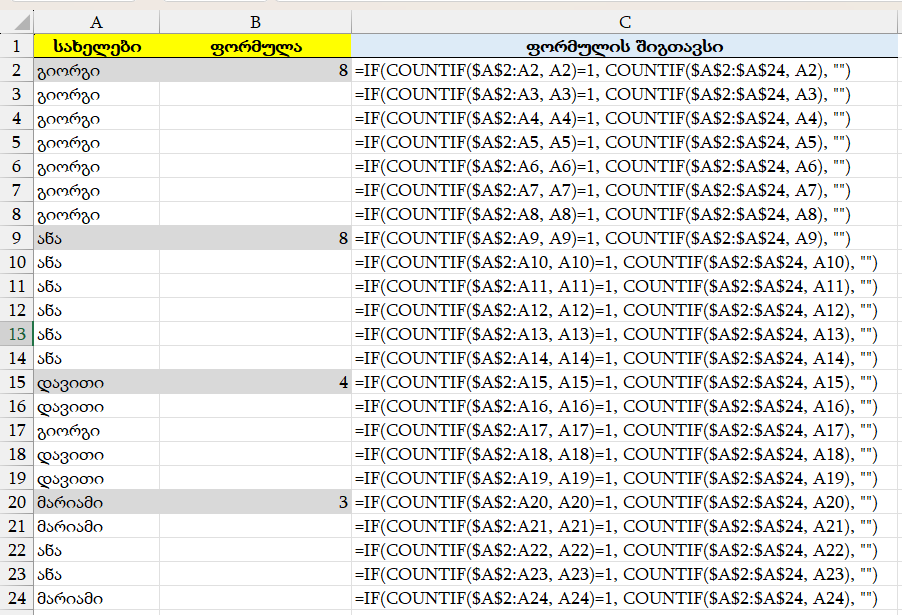Select the 'ფორმულის შიგთავსი' header cell
This screenshot has width=902, height=615.
[x=625, y=46]
